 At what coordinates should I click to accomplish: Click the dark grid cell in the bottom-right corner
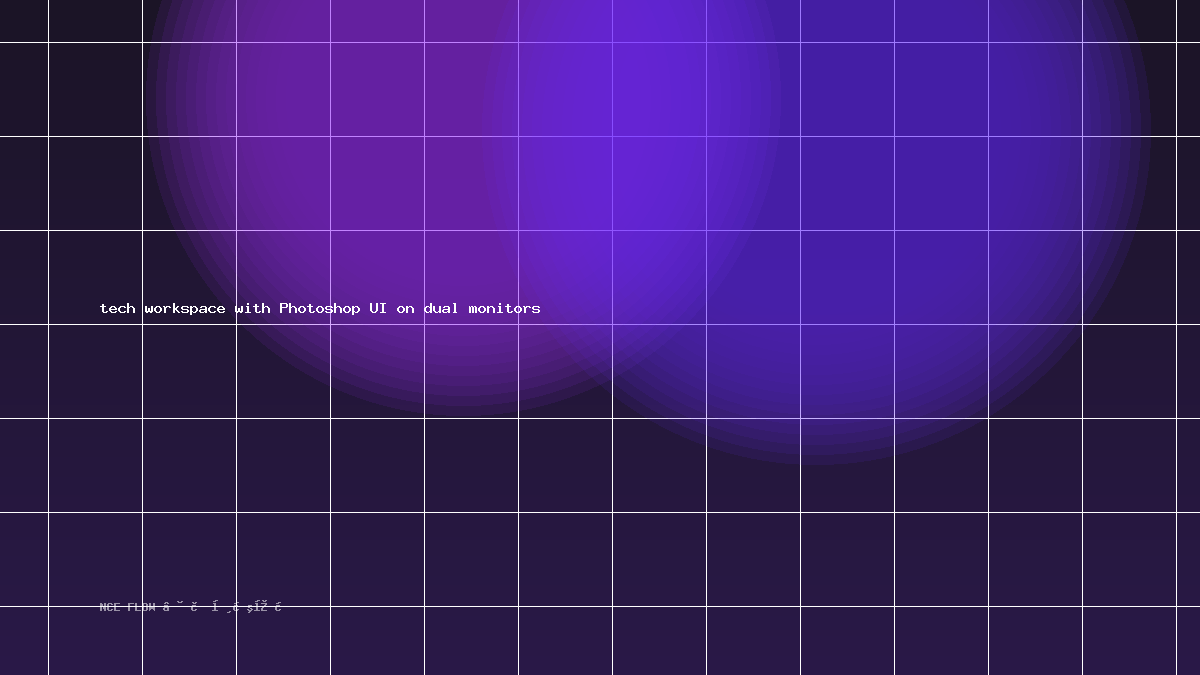[x=1188, y=641]
